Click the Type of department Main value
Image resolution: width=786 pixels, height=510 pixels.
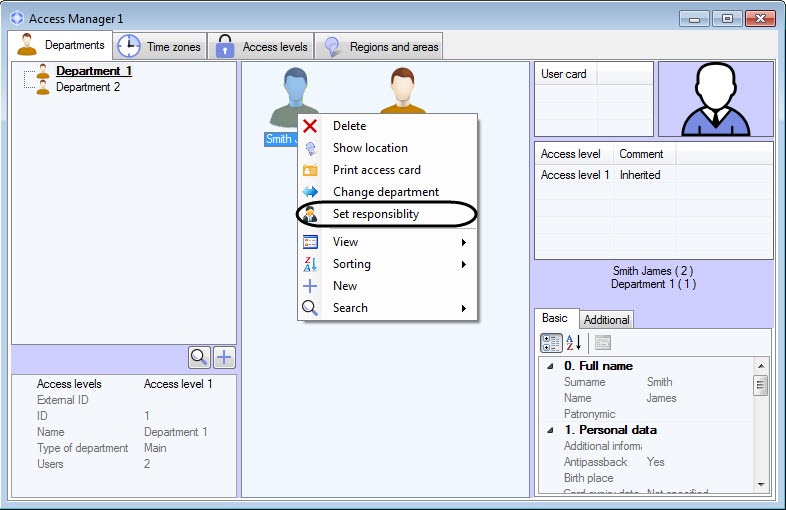pyautogui.click(x=155, y=448)
